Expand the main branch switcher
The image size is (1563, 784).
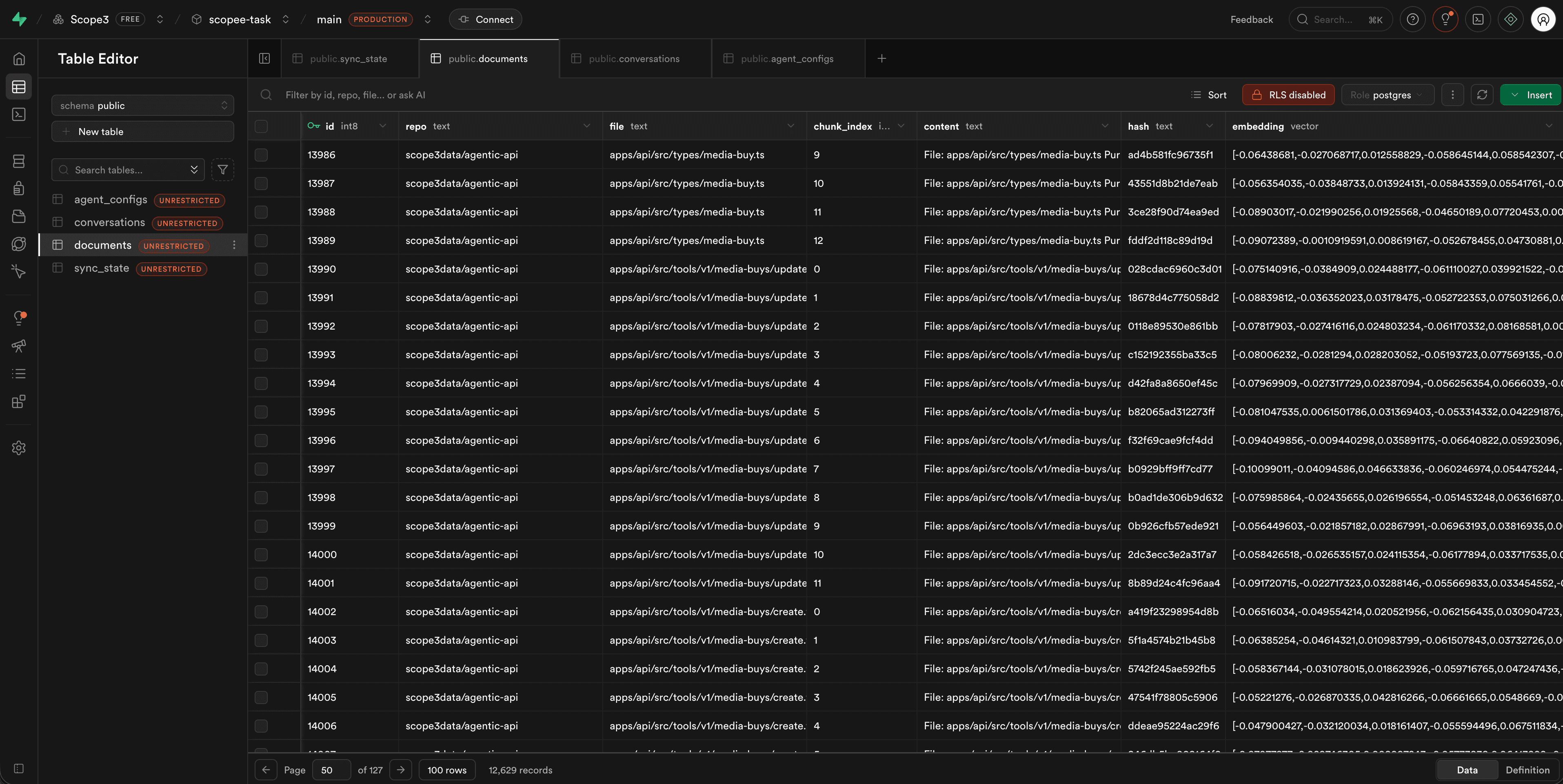428,20
